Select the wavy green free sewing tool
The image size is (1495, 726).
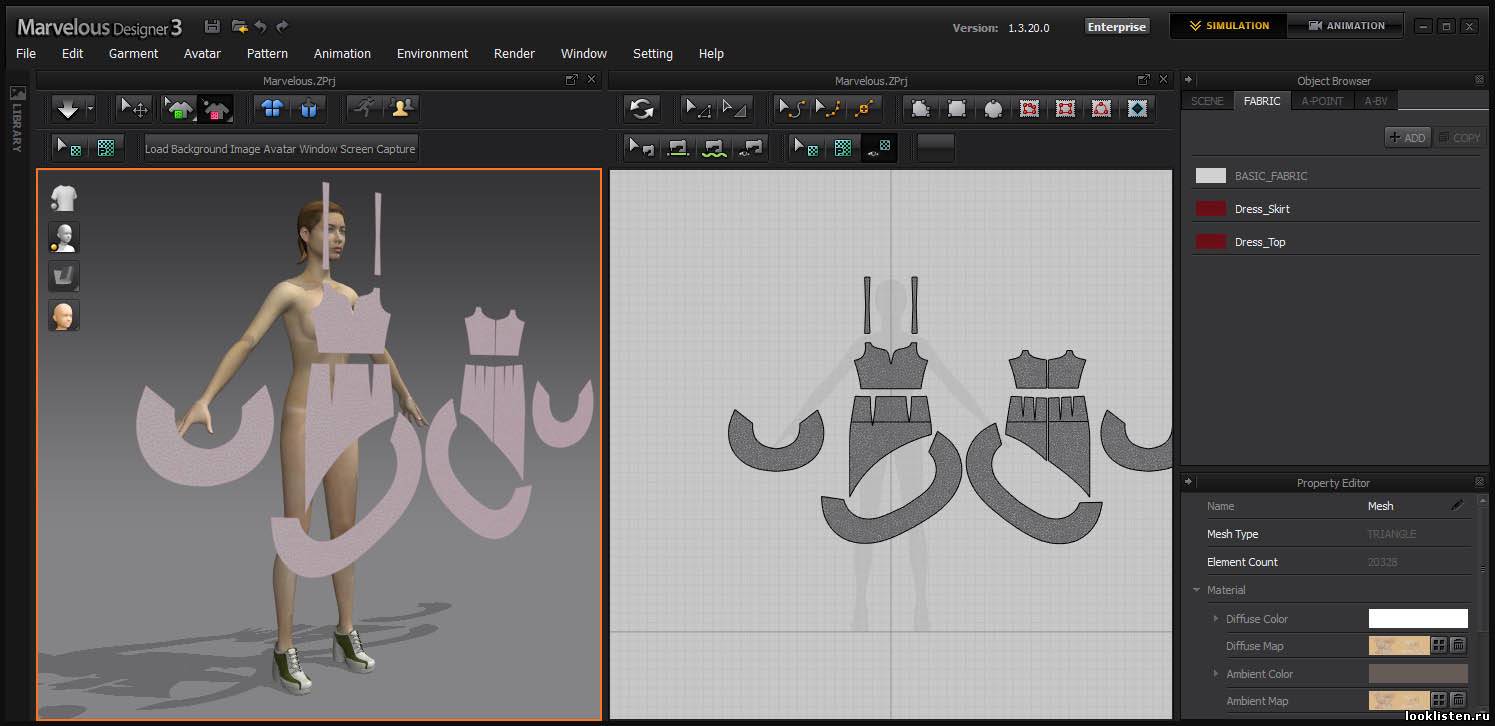coord(714,148)
